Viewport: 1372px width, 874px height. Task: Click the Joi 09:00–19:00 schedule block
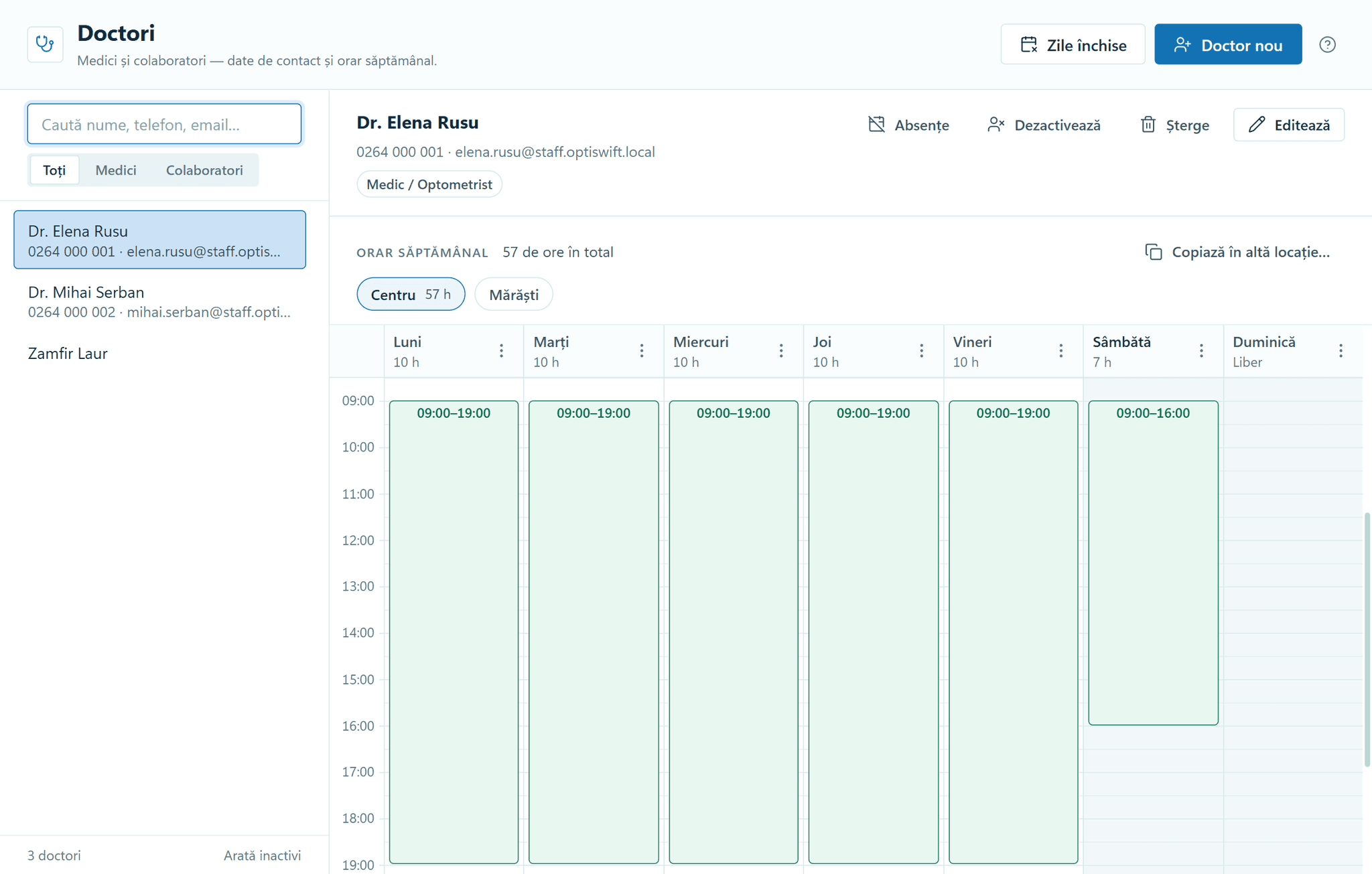tap(874, 632)
